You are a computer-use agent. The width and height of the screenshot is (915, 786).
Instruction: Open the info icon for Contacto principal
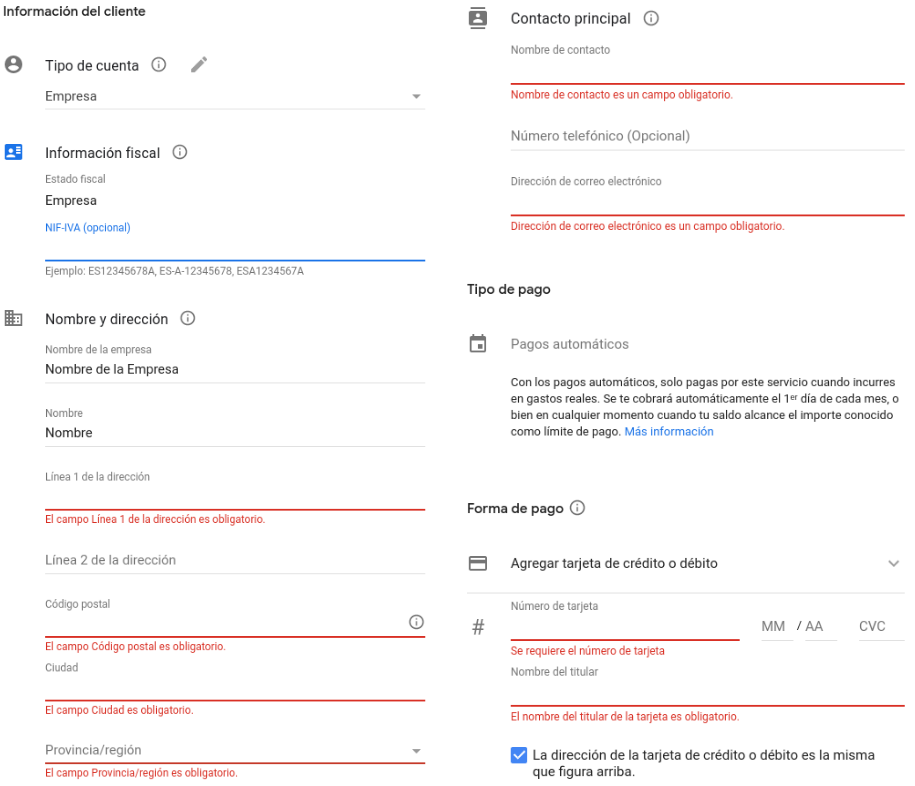click(651, 18)
